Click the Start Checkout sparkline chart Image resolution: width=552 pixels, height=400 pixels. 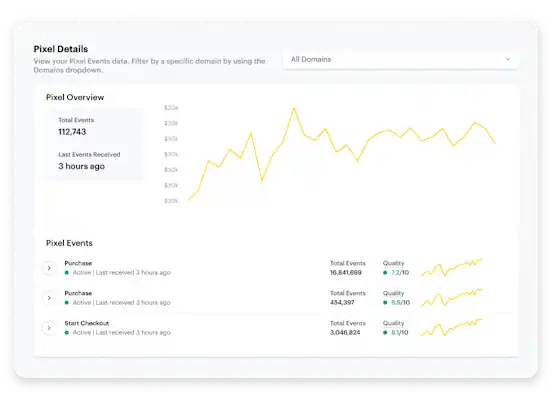(451, 327)
